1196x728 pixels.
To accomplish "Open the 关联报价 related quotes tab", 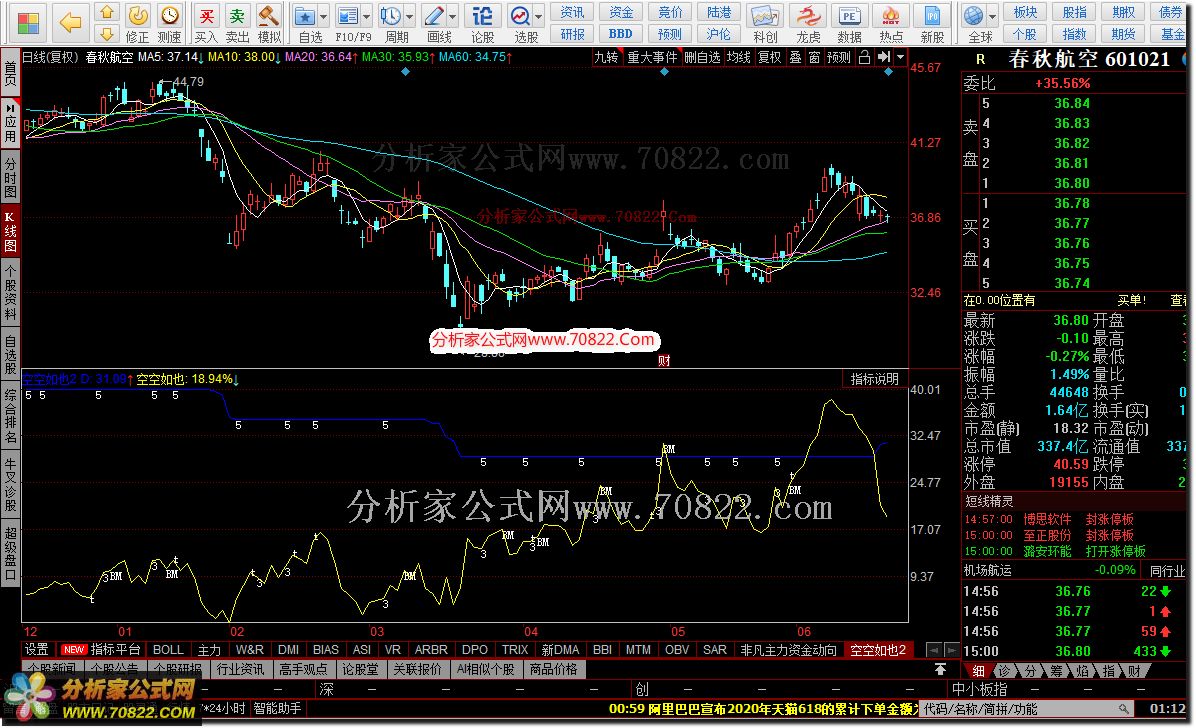I will pyautogui.click(x=417, y=669).
